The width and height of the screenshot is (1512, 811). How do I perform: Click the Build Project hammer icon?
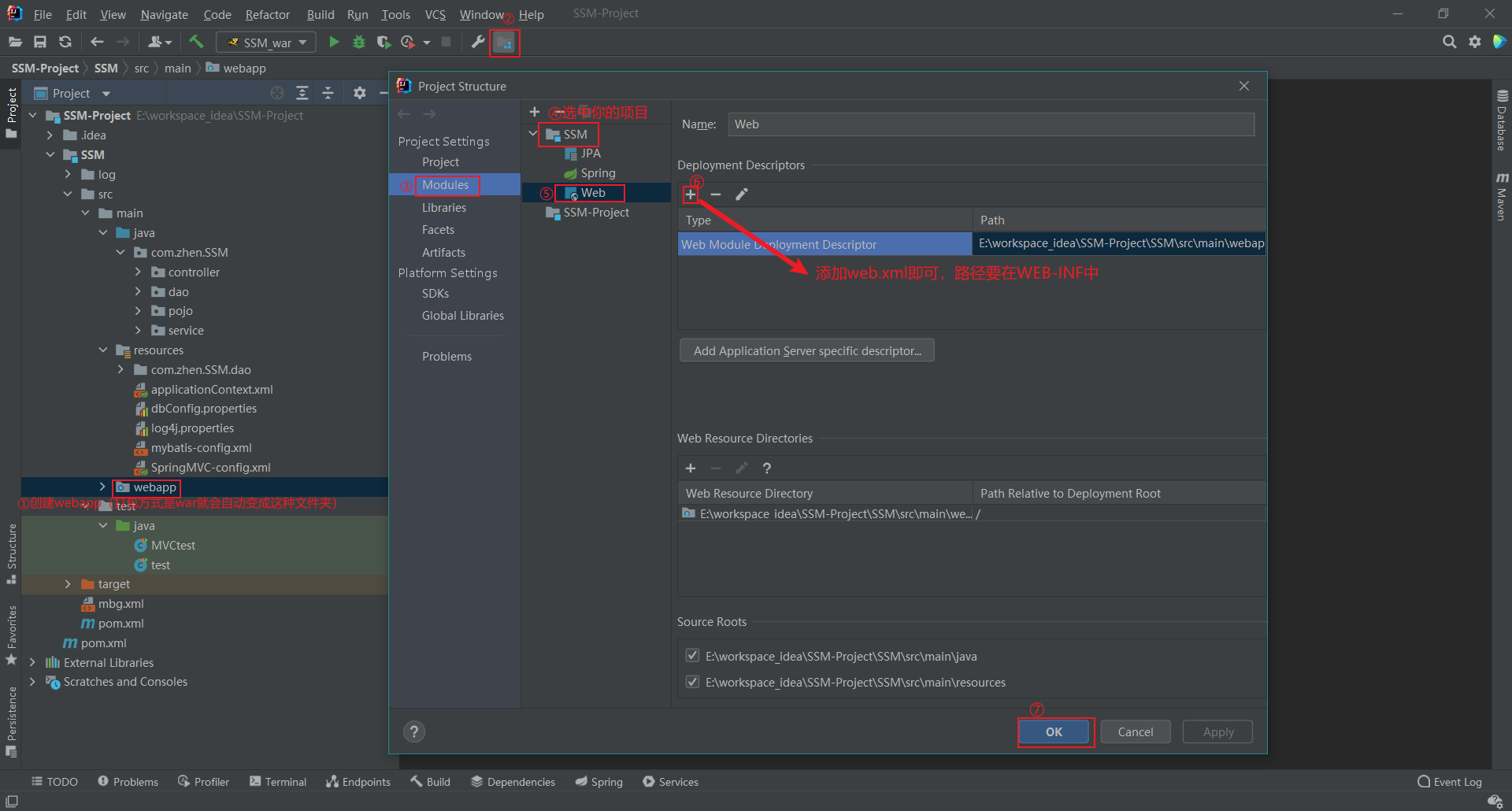(x=196, y=42)
